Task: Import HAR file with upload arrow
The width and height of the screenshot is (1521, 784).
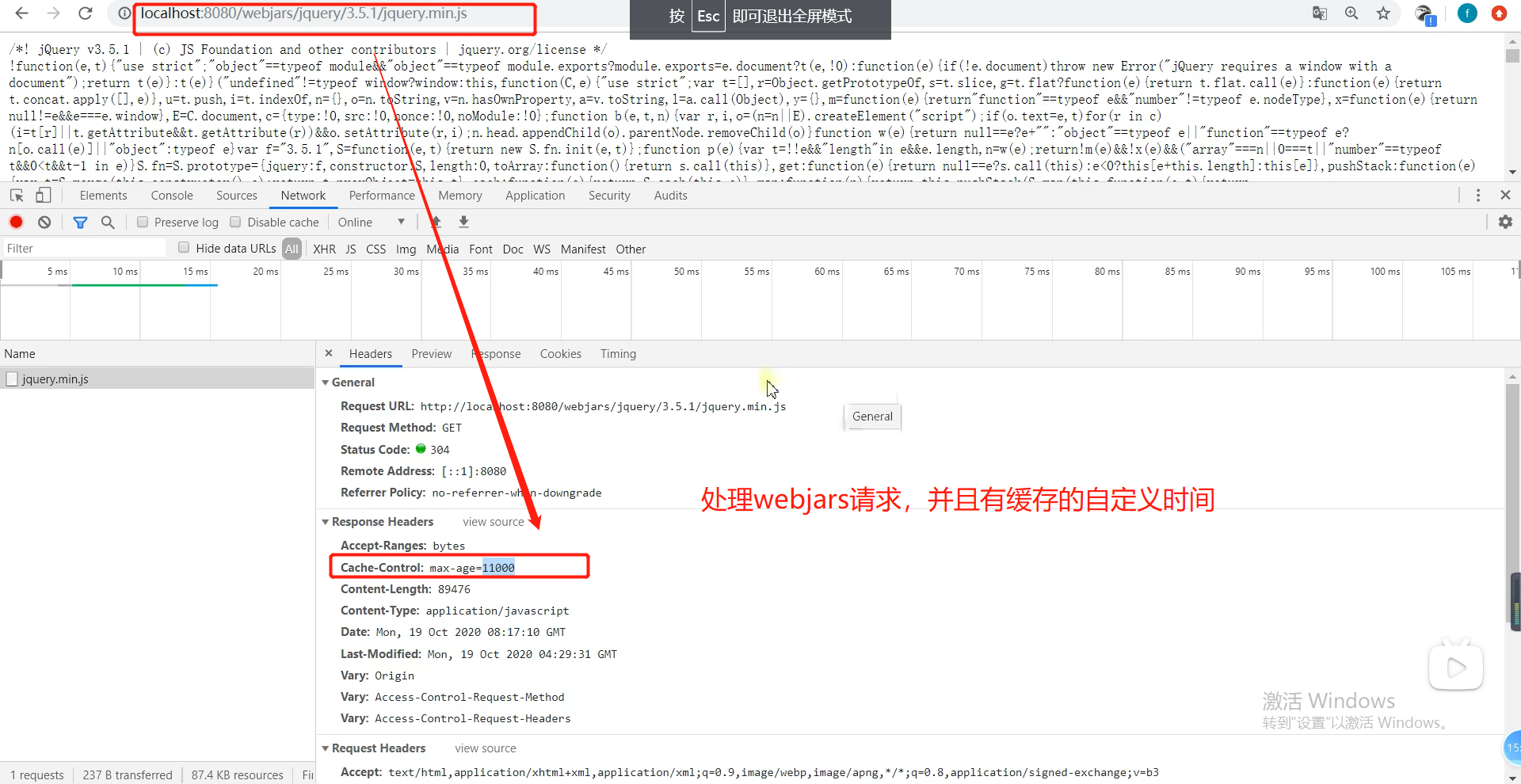Action: (x=436, y=223)
